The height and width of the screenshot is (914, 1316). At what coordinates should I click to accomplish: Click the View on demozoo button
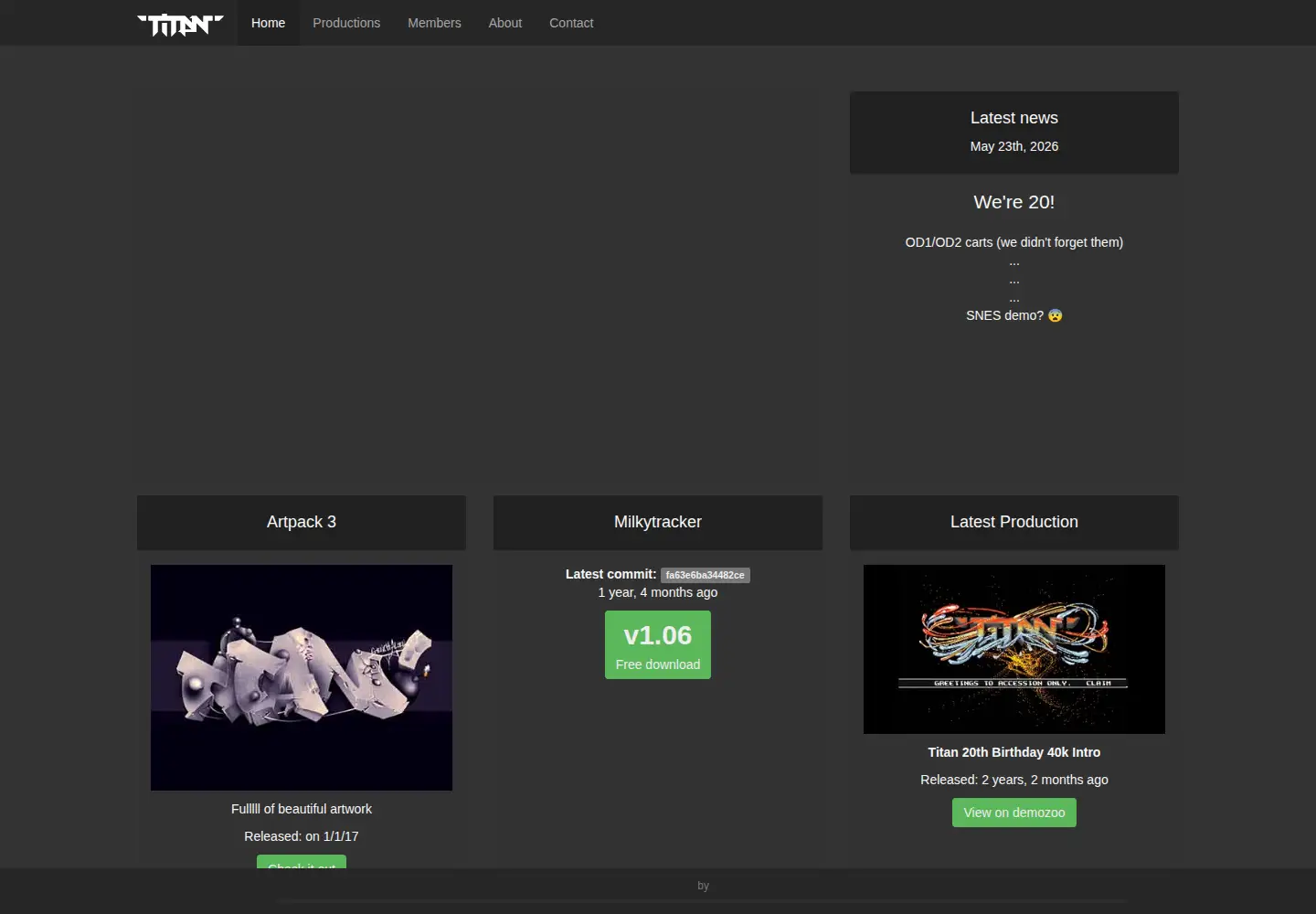[x=1014, y=813]
